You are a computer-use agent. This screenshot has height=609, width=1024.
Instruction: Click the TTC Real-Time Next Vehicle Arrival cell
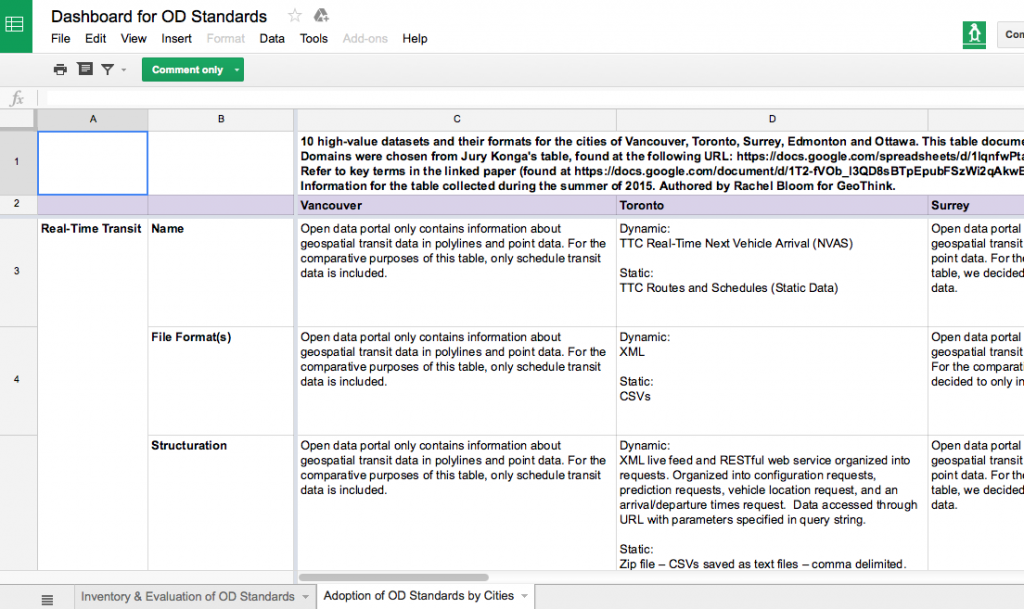coord(772,272)
